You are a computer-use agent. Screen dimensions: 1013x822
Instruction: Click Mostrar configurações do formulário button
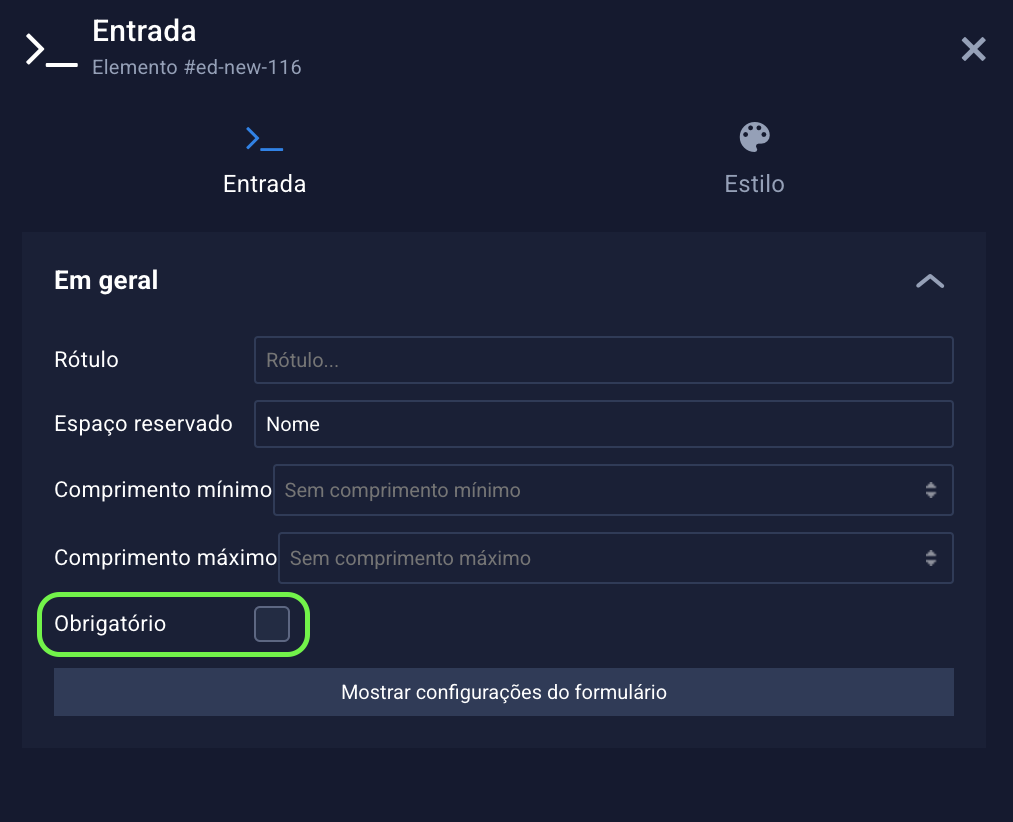504,692
